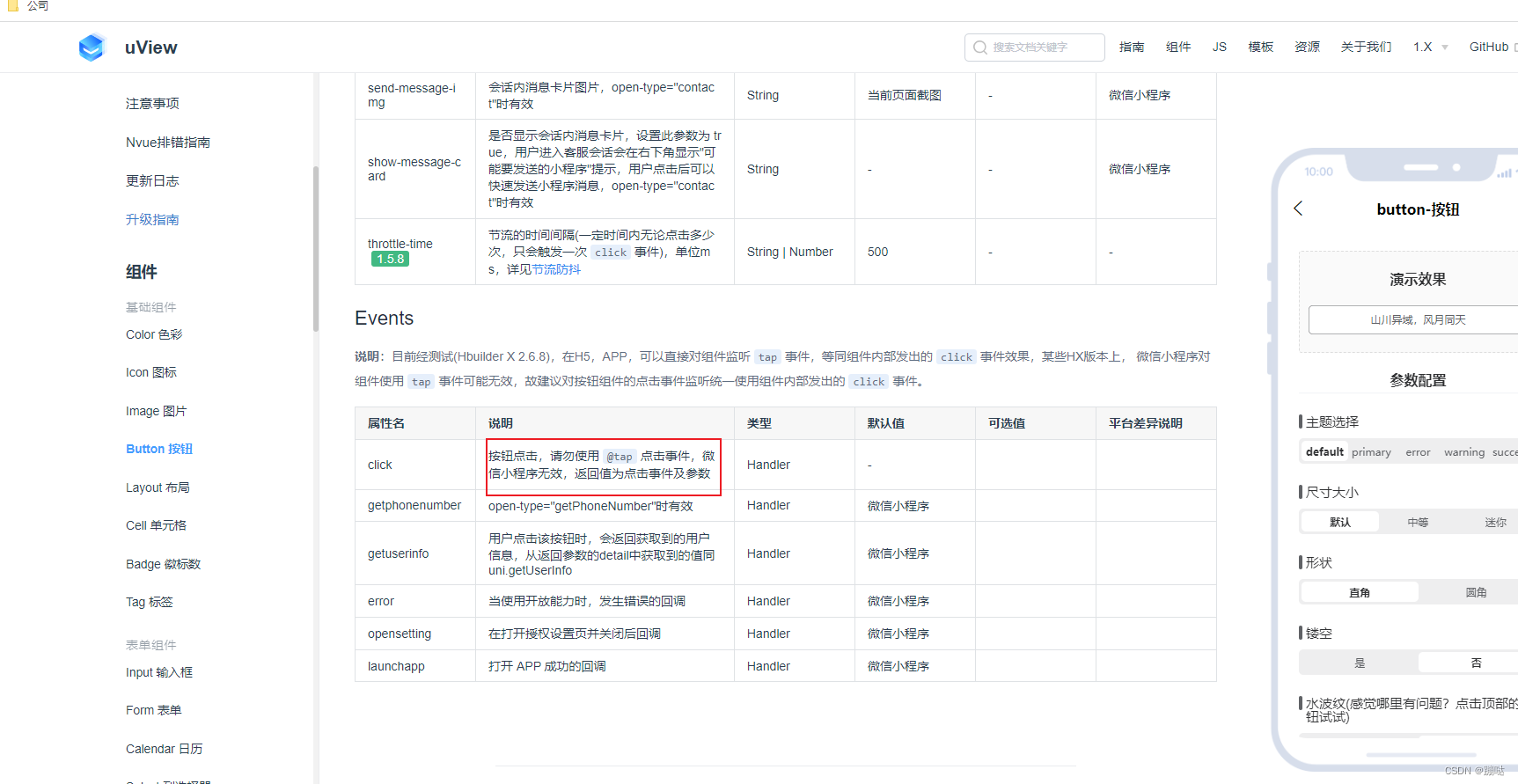
Task: Open the 指南 nav menu
Action: 1132,47
